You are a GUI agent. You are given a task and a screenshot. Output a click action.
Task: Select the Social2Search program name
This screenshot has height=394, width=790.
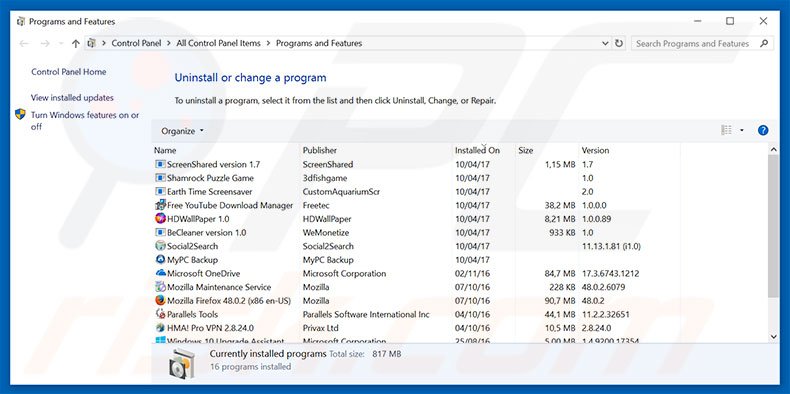click(x=192, y=246)
